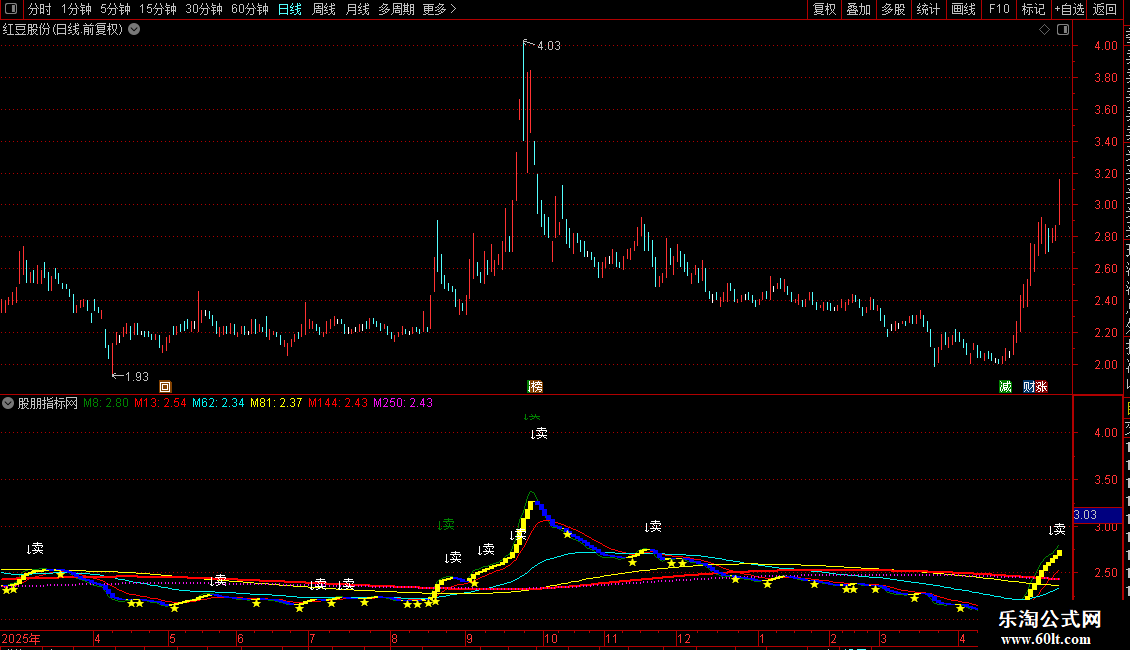
Task: Expand the 更多 periods menu
Action: (x=439, y=9)
